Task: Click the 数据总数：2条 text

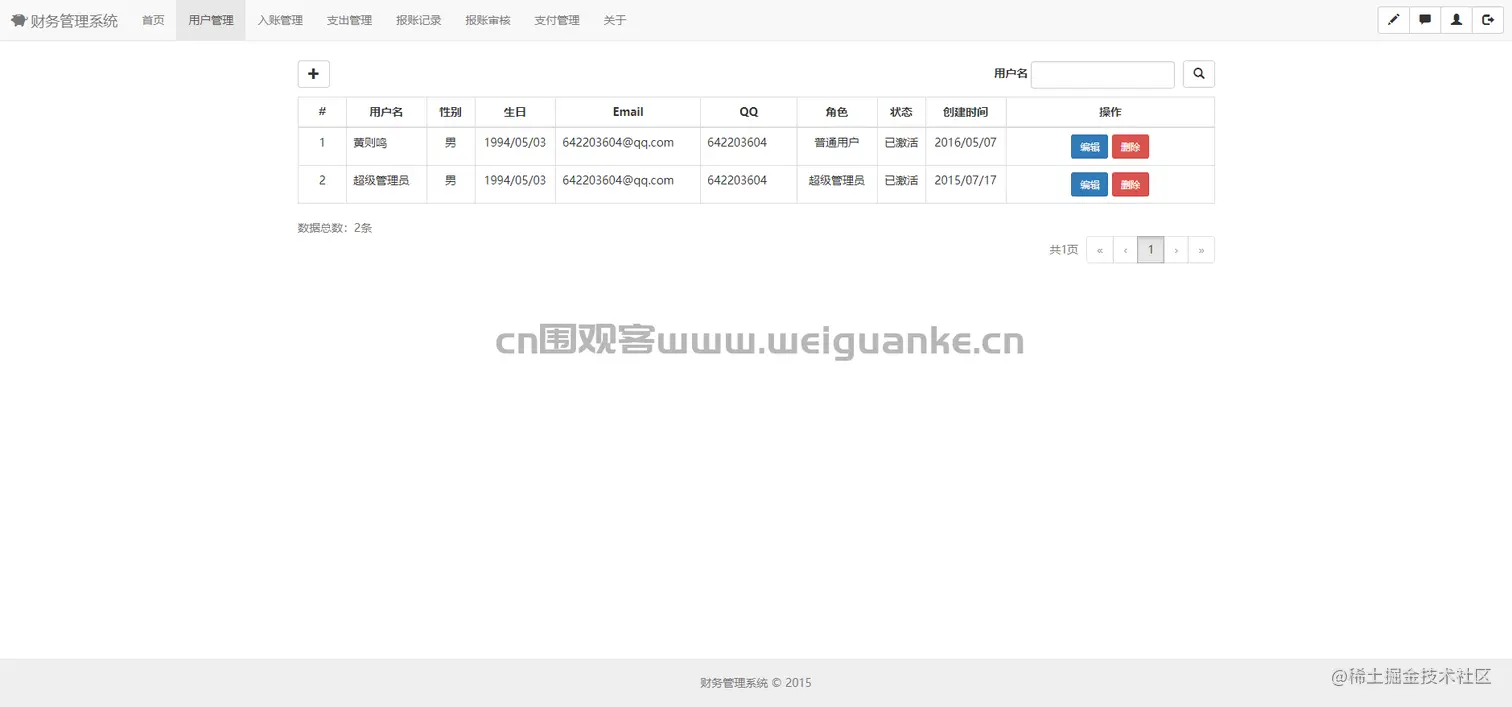Action: (335, 228)
